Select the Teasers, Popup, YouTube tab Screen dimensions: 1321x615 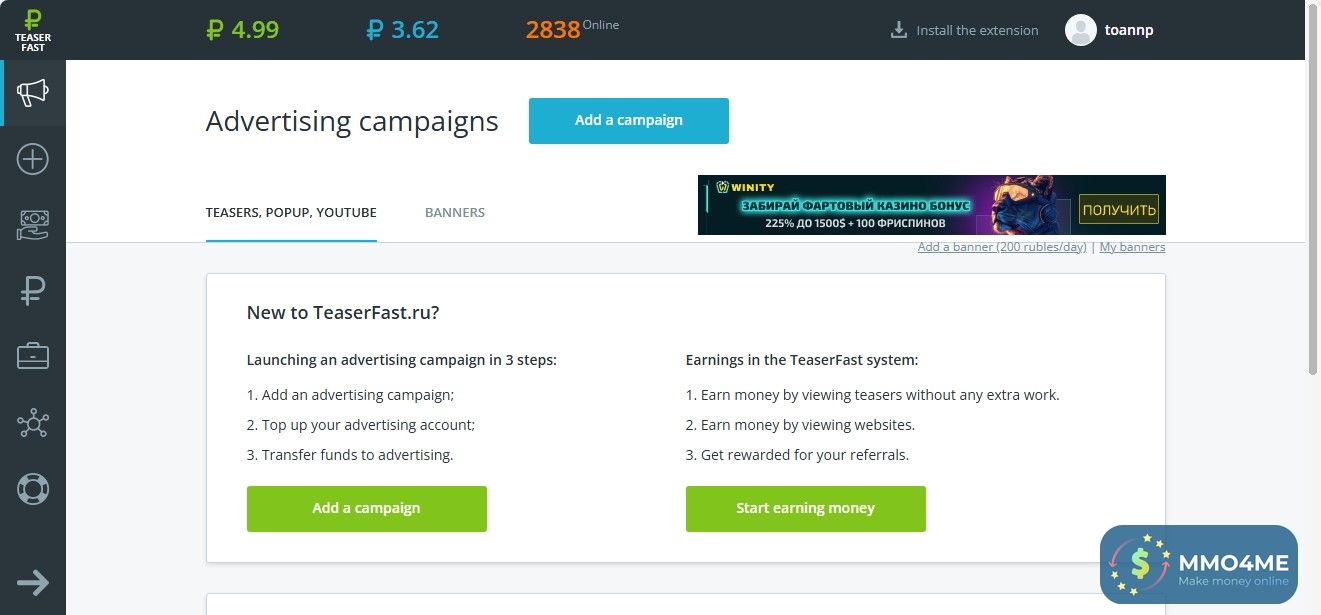pos(291,212)
